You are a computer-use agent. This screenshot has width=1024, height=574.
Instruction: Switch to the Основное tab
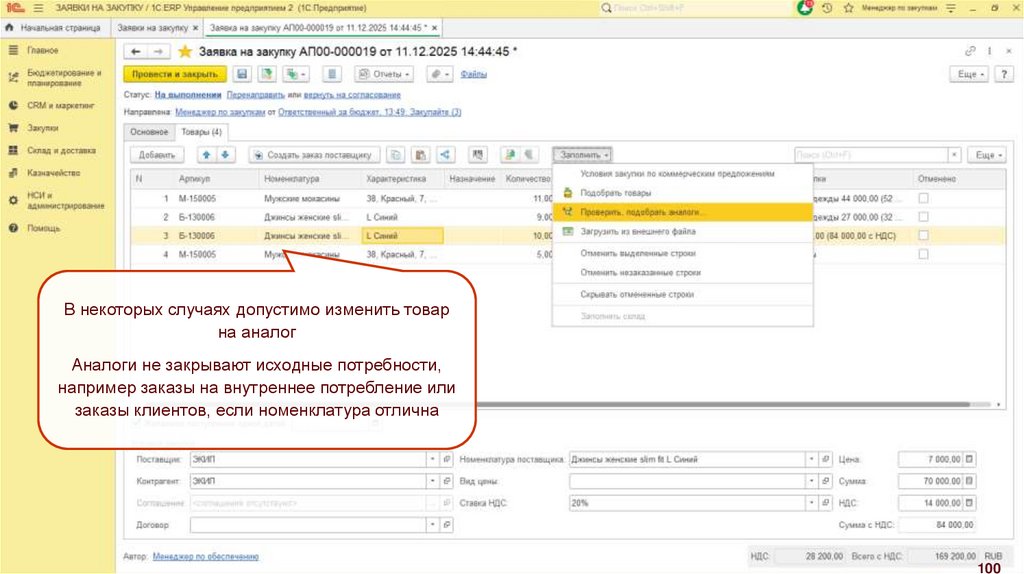(149, 132)
